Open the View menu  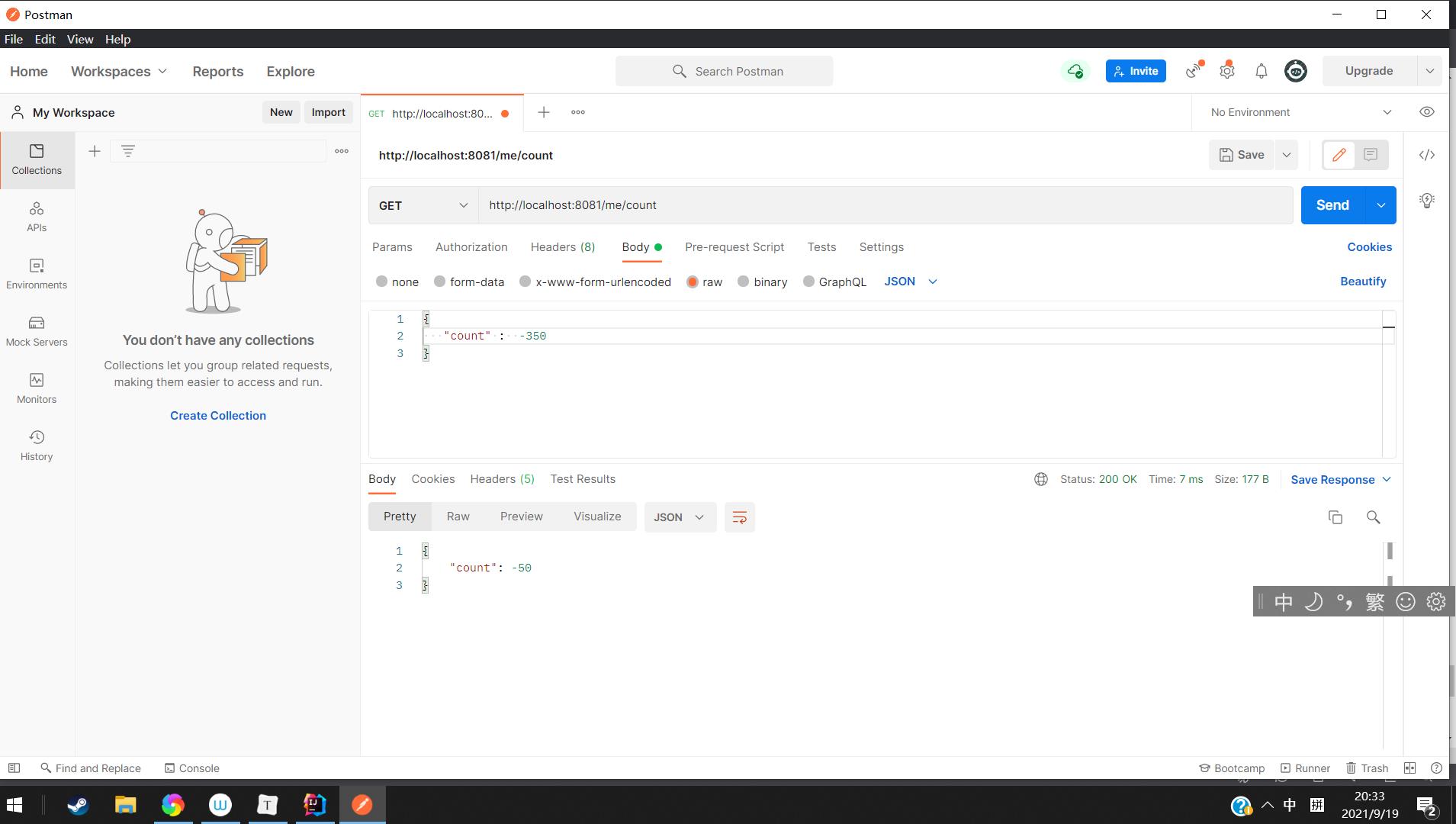(x=80, y=39)
